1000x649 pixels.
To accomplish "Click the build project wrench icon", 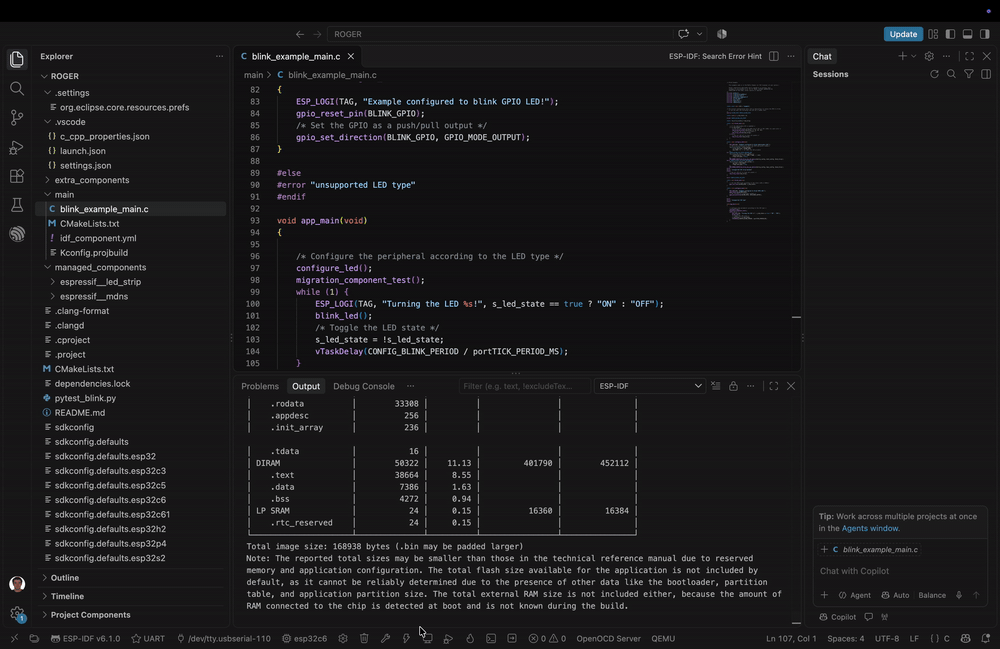I will point(385,638).
